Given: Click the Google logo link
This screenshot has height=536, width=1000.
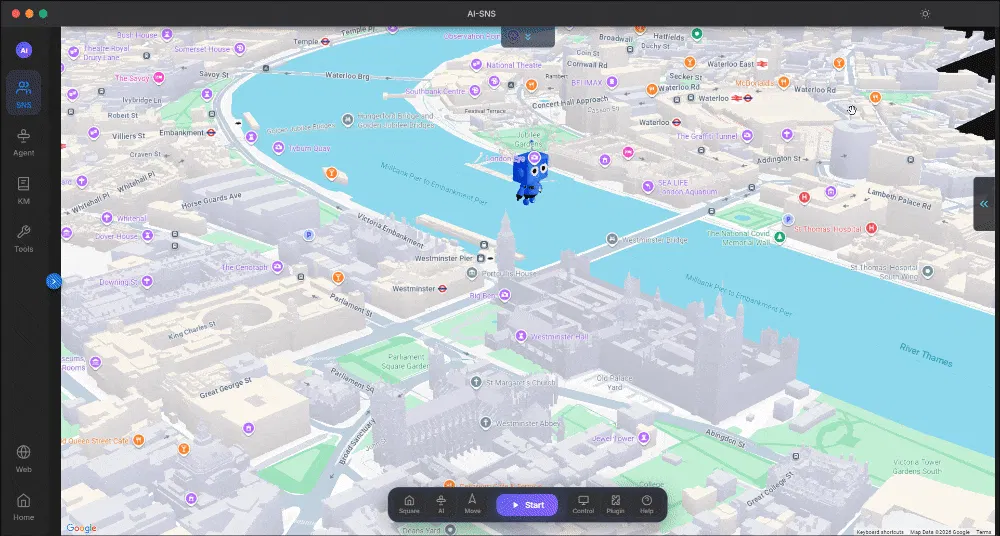Looking at the screenshot, I should click(x=81, y=528).
